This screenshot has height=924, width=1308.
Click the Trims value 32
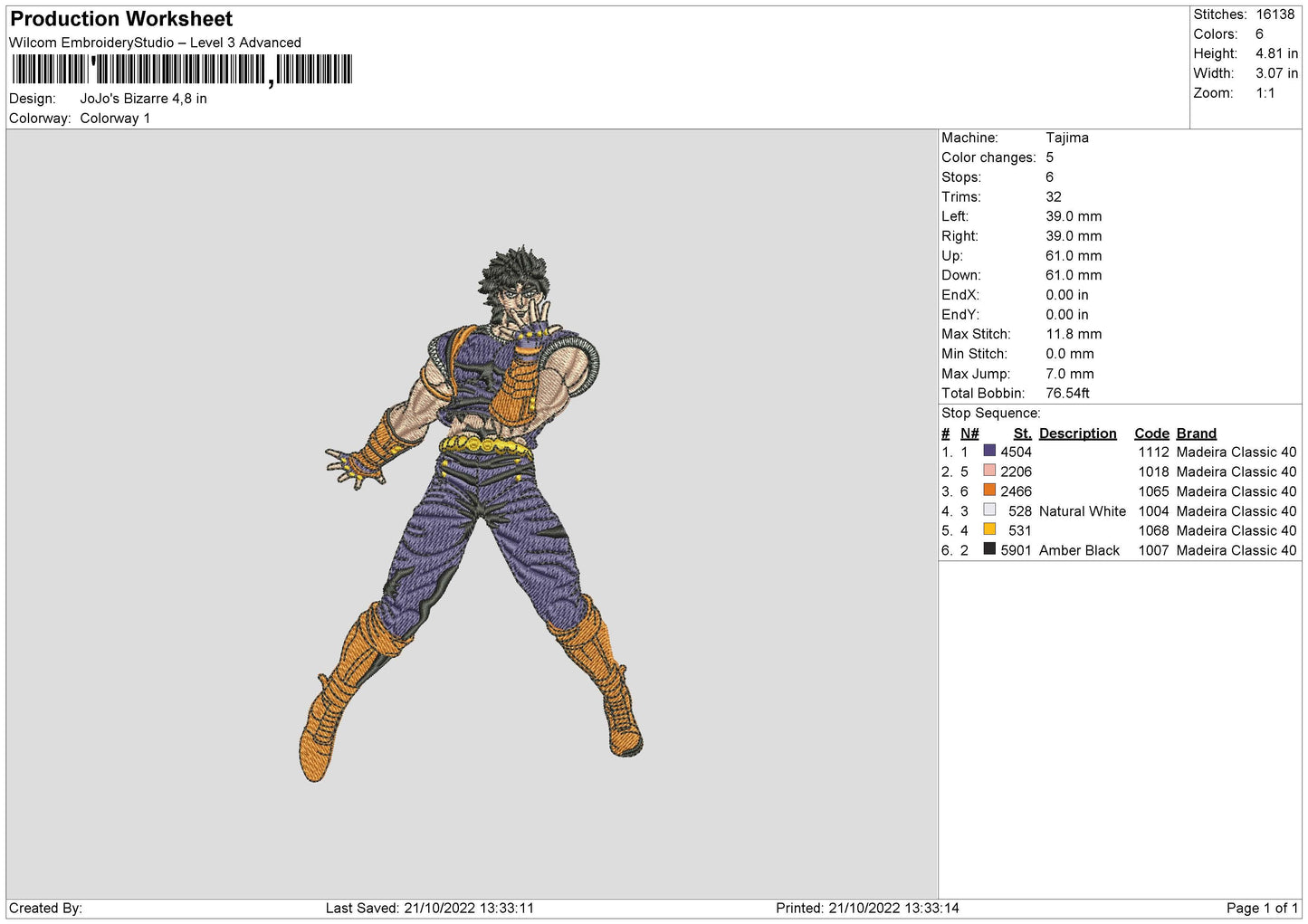(x=1054, y=196)
